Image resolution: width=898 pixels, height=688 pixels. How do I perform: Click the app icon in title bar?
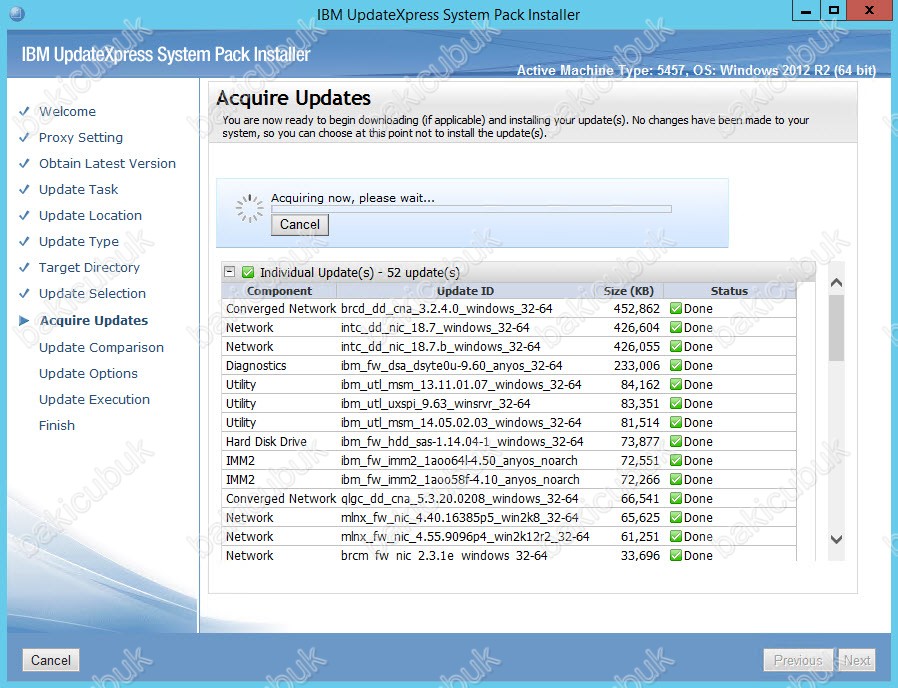[x=17, y=13]
